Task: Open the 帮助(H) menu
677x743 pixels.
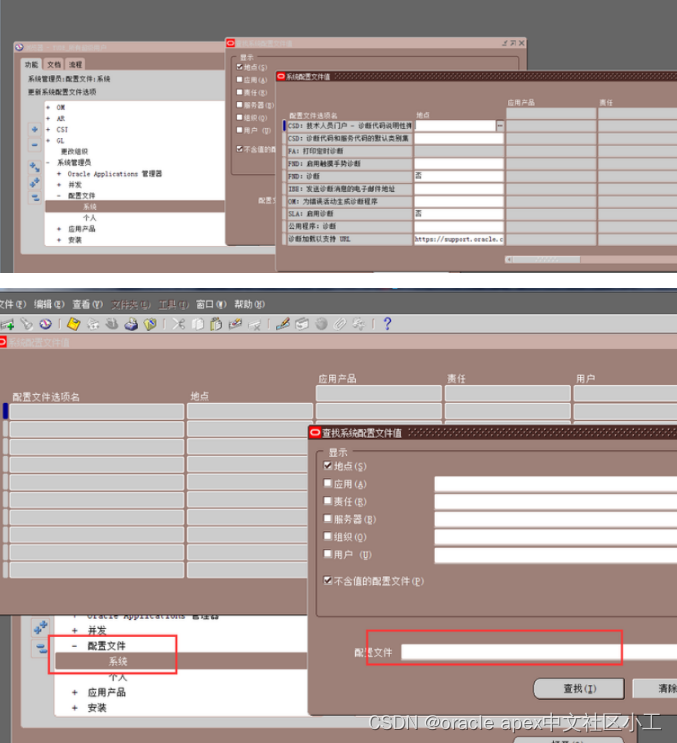Action: pyautogui.click(x=250, y=304)
